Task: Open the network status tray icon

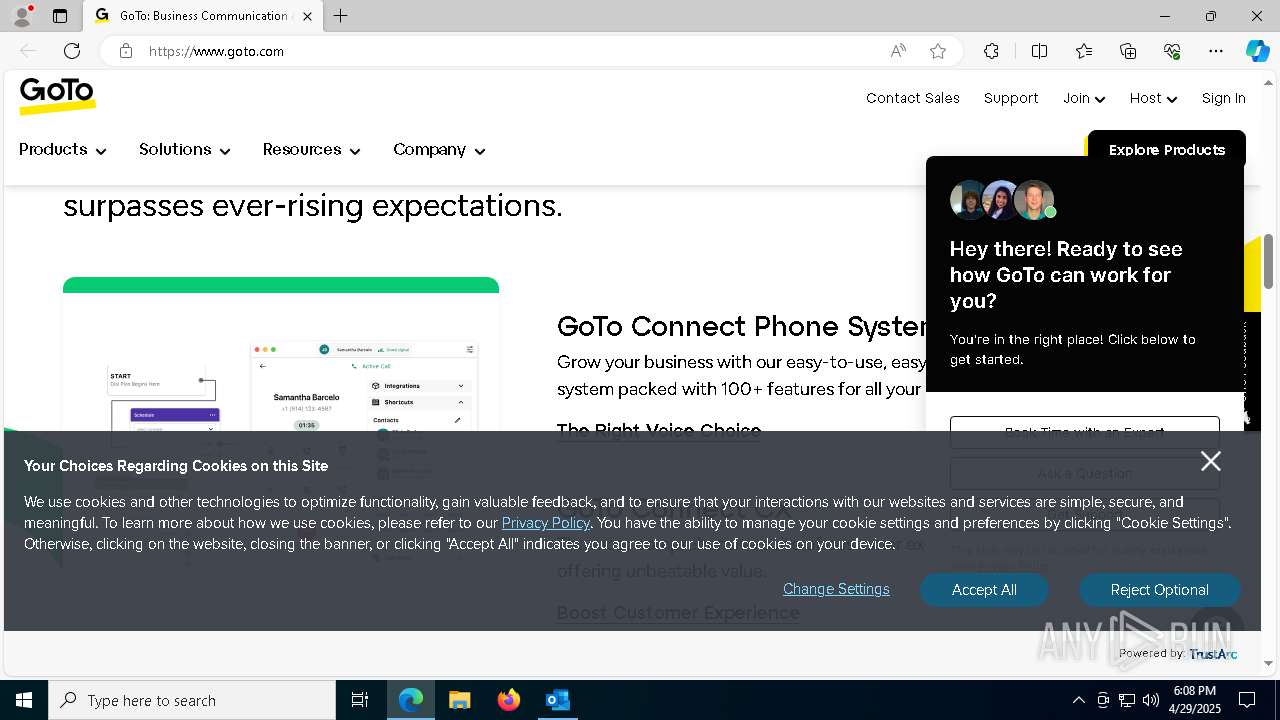Action: coord(1127,700)
